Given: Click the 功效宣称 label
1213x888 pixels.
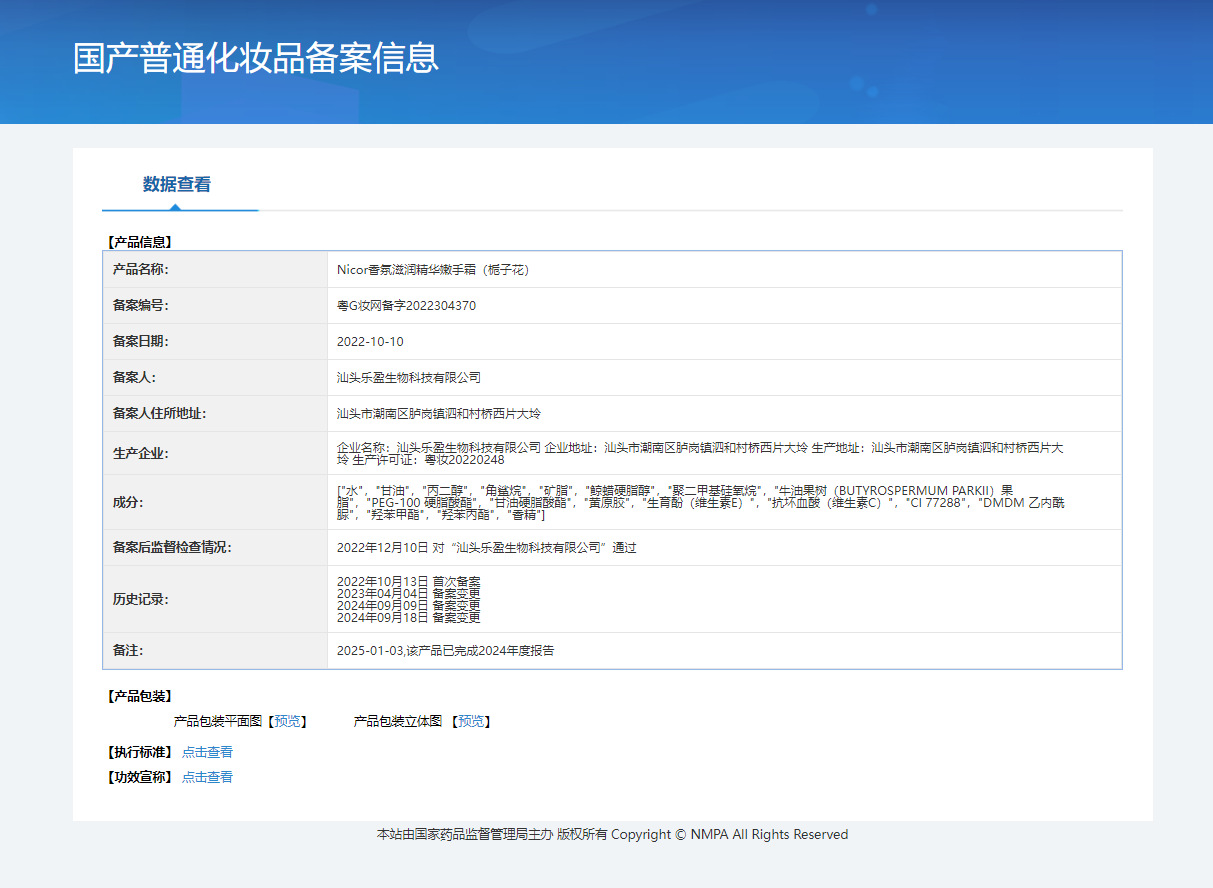Looking at the screenshot, I should point(140,777).
